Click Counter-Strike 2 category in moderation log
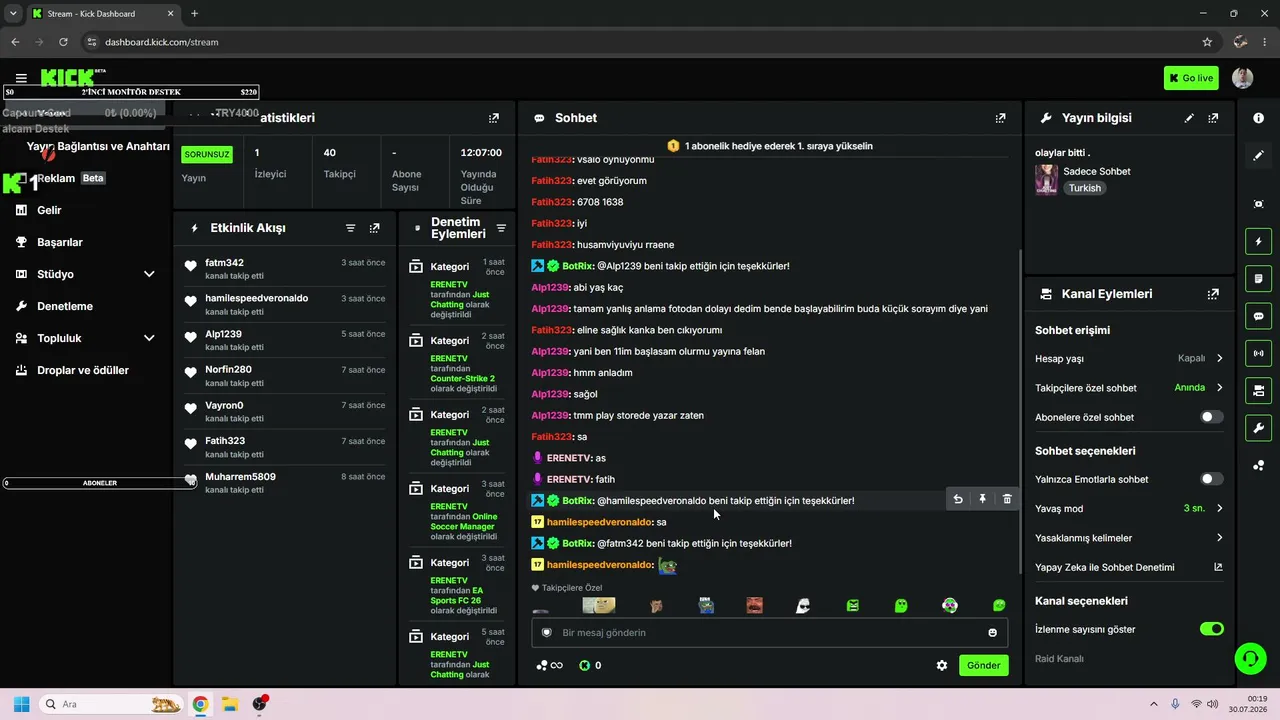 coord(463,379)
